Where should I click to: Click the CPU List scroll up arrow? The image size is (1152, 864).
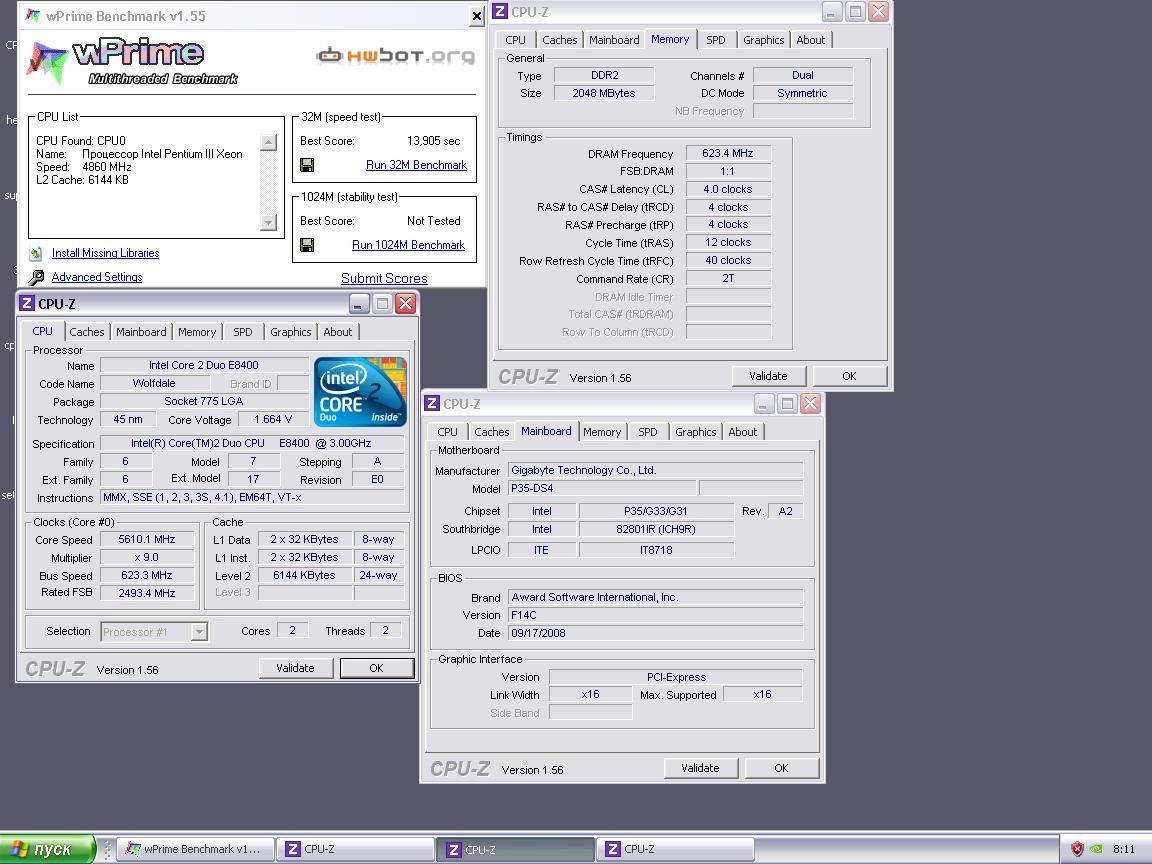(x=268, y=142)
